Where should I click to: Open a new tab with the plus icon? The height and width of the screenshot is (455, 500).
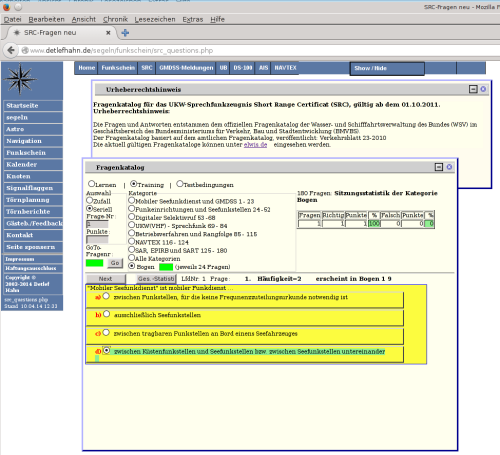click(x=125, y=33)
